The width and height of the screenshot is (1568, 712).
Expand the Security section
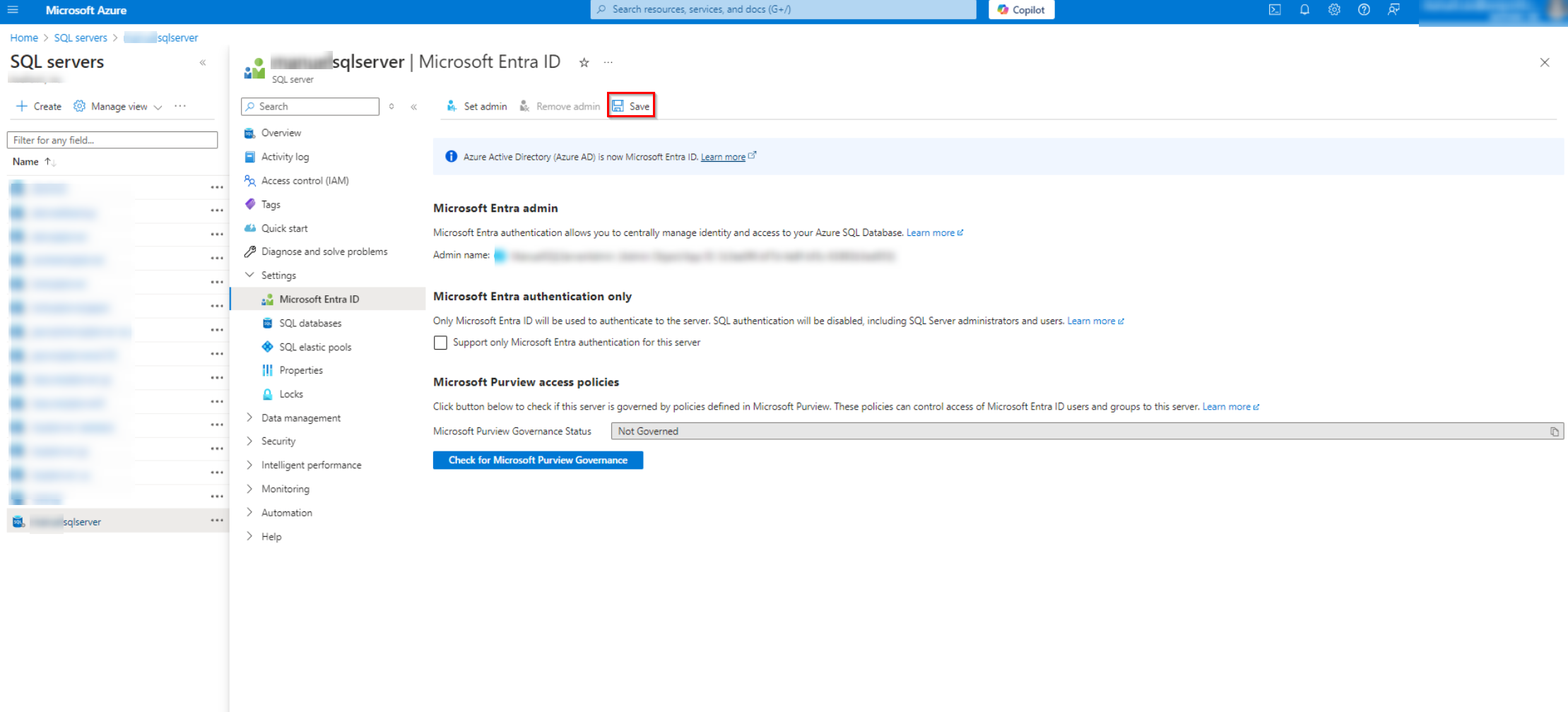point(249,441)
